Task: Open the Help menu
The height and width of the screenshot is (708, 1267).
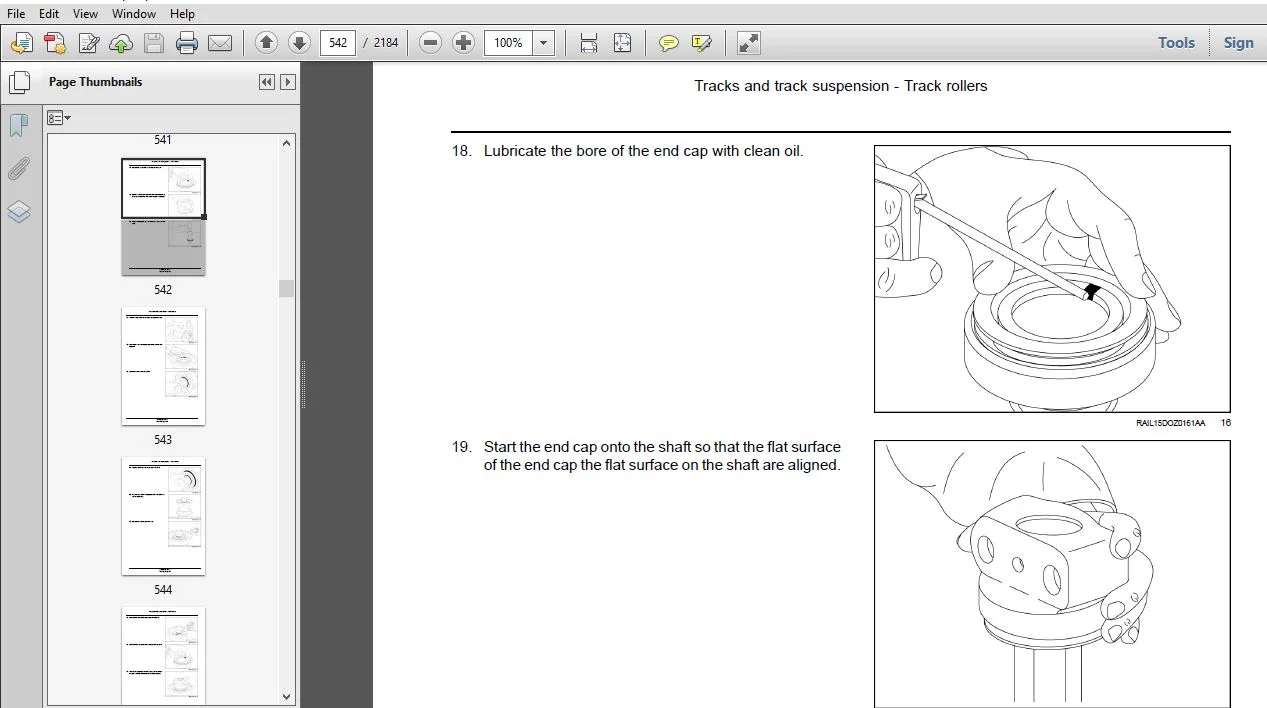Action: [182, 14]
